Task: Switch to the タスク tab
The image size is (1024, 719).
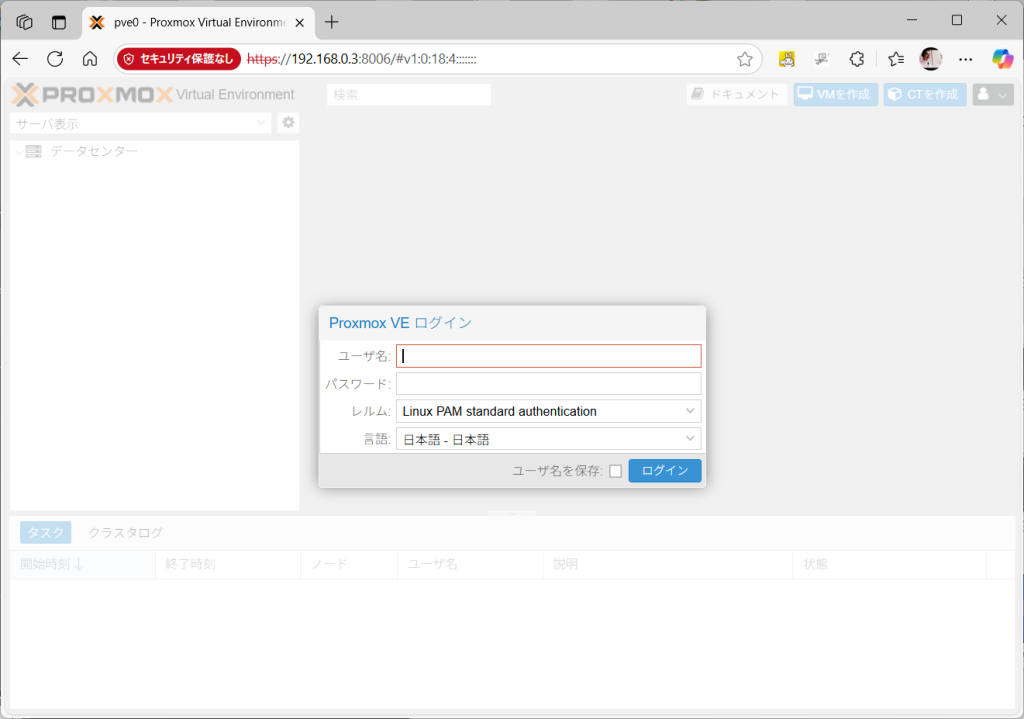Action: (46, 532)
